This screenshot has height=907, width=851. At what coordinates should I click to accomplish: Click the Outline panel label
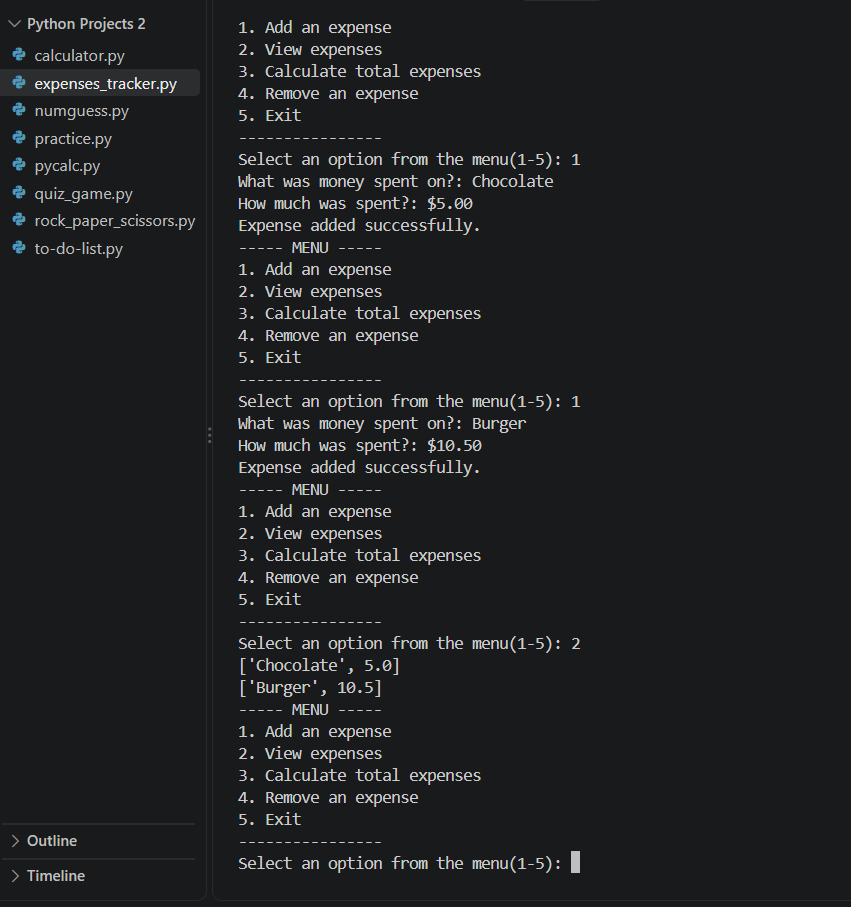(x=52, y=840)
